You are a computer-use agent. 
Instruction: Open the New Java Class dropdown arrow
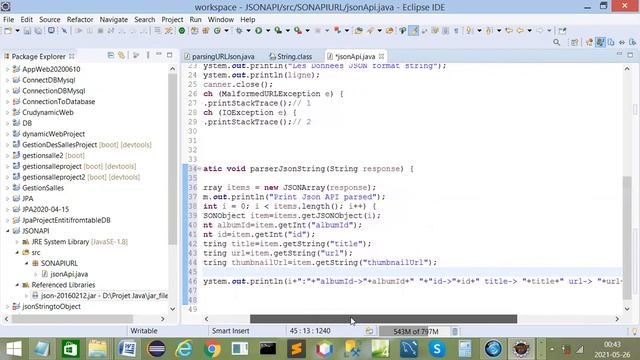pos(227,31)
